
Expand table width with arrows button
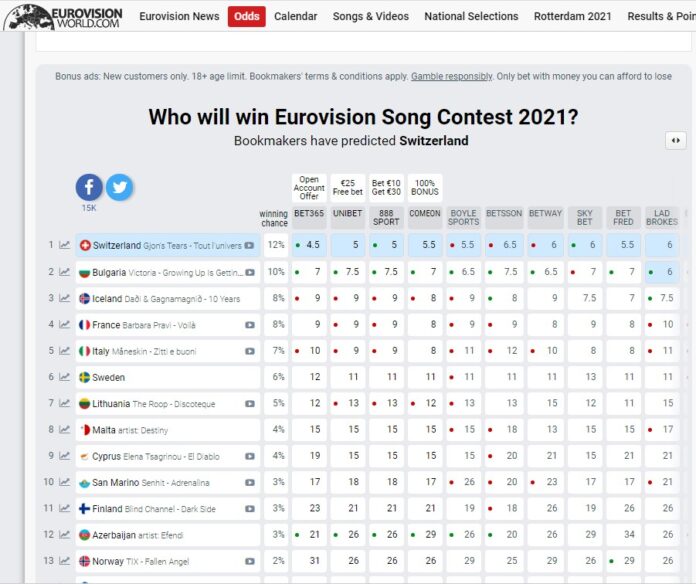(675, 141)
